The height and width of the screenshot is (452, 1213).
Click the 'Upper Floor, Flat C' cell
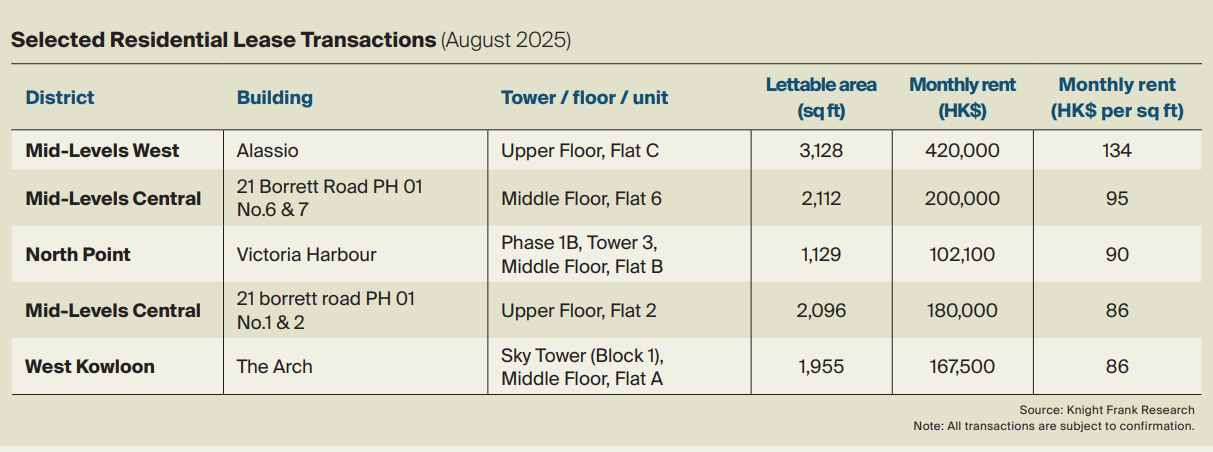[580, 151]
